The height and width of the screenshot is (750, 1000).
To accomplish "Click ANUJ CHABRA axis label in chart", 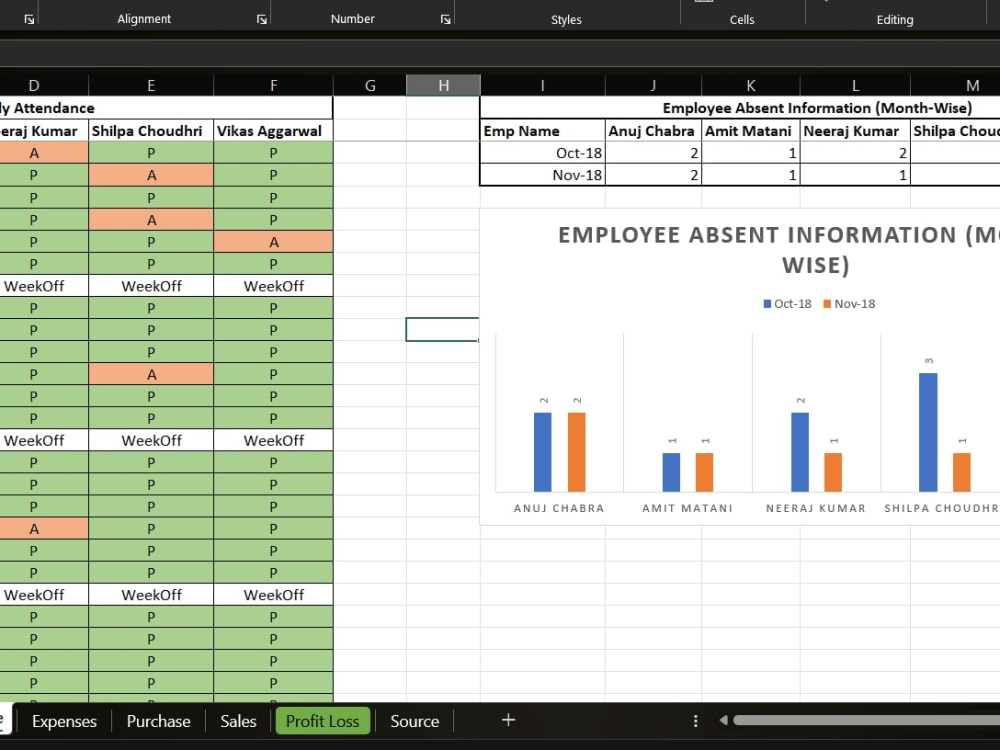I will click(x=559, y=508).
